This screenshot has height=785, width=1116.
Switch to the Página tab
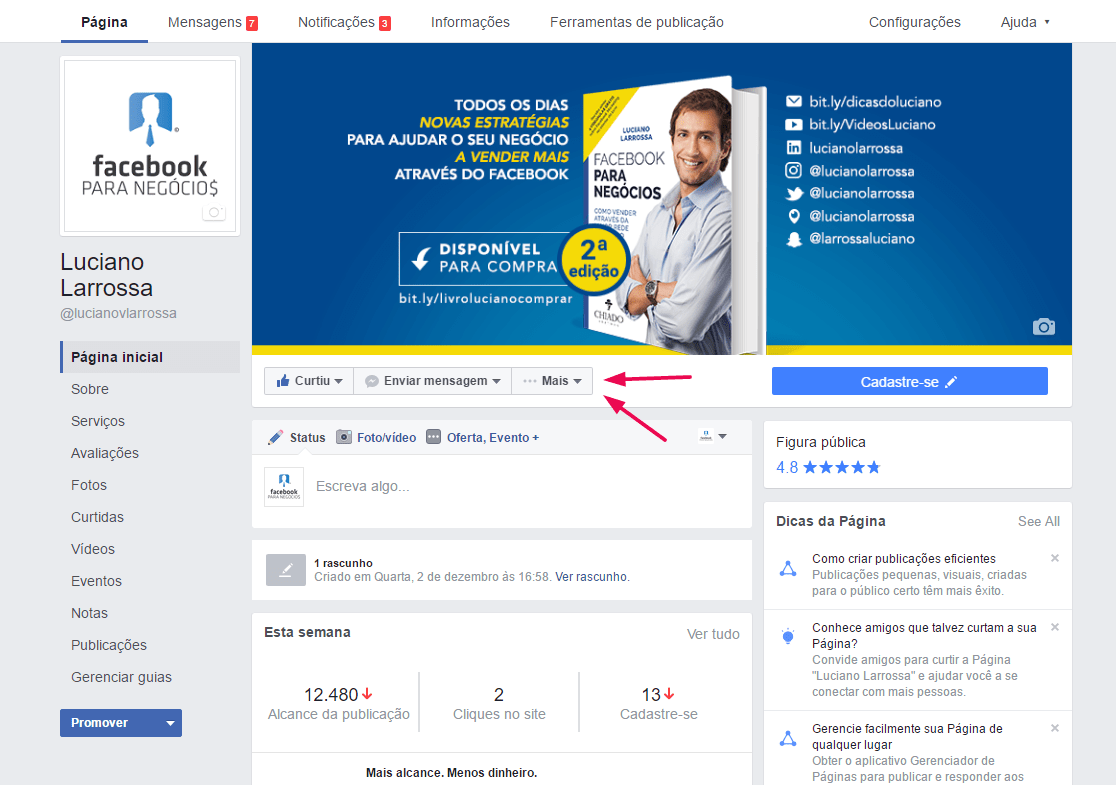tap(105, 22)
